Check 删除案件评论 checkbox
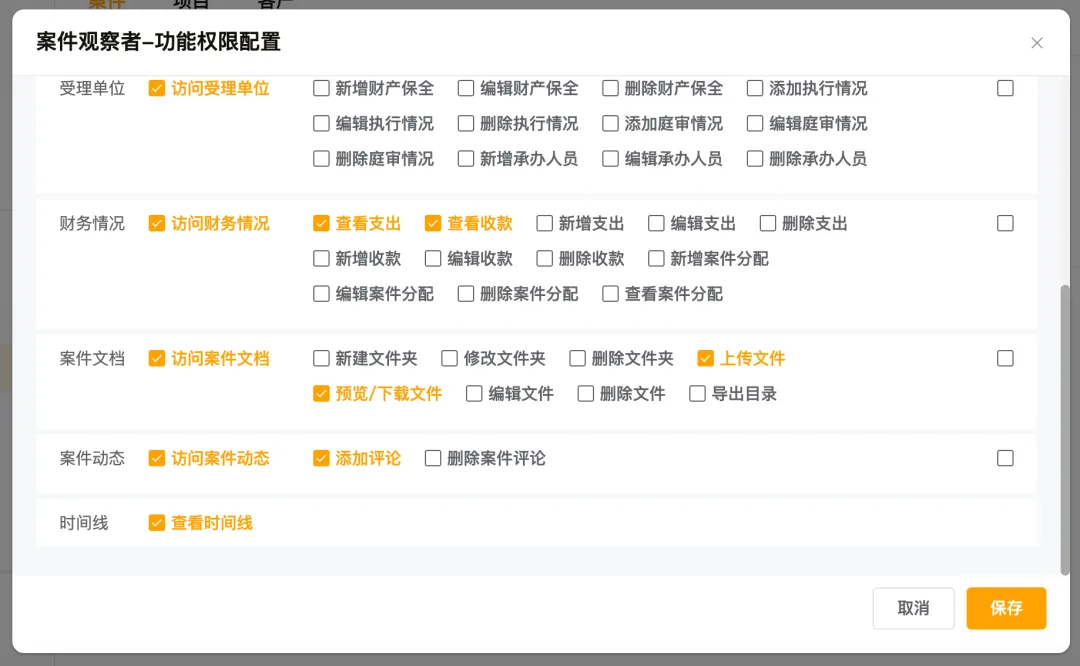Viewport: 1080px width, 666px height. [x=433, y=458]
